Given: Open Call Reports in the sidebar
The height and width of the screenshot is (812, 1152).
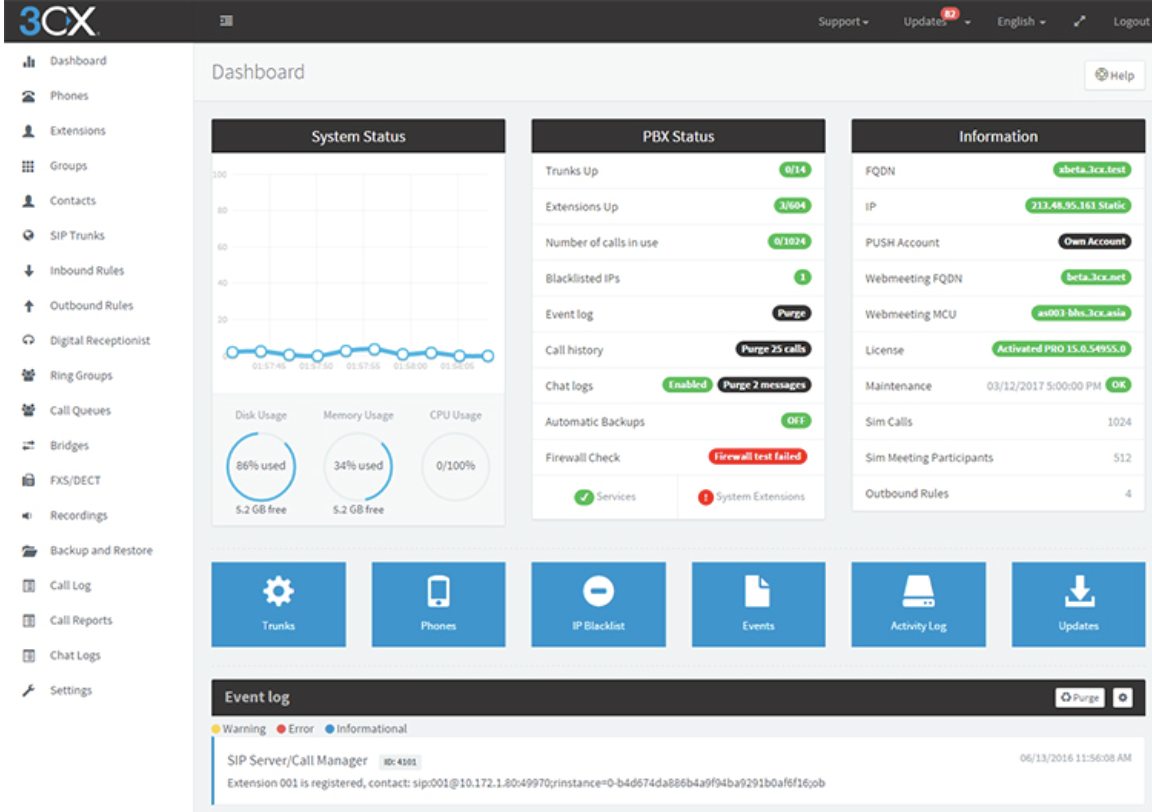Looking at the screenshot, I should (x=81, y=621).
